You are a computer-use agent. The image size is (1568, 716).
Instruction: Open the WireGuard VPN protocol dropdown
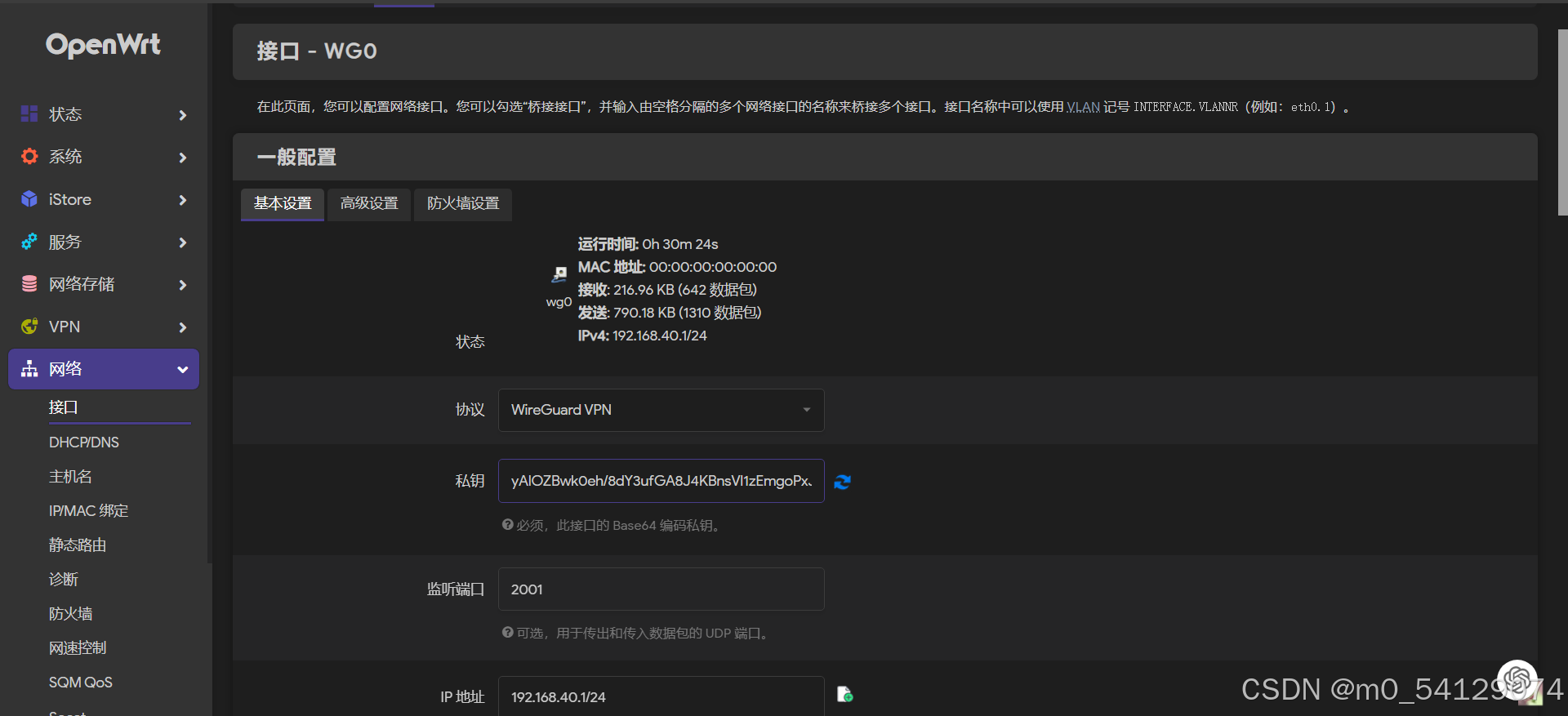(661, 410)
